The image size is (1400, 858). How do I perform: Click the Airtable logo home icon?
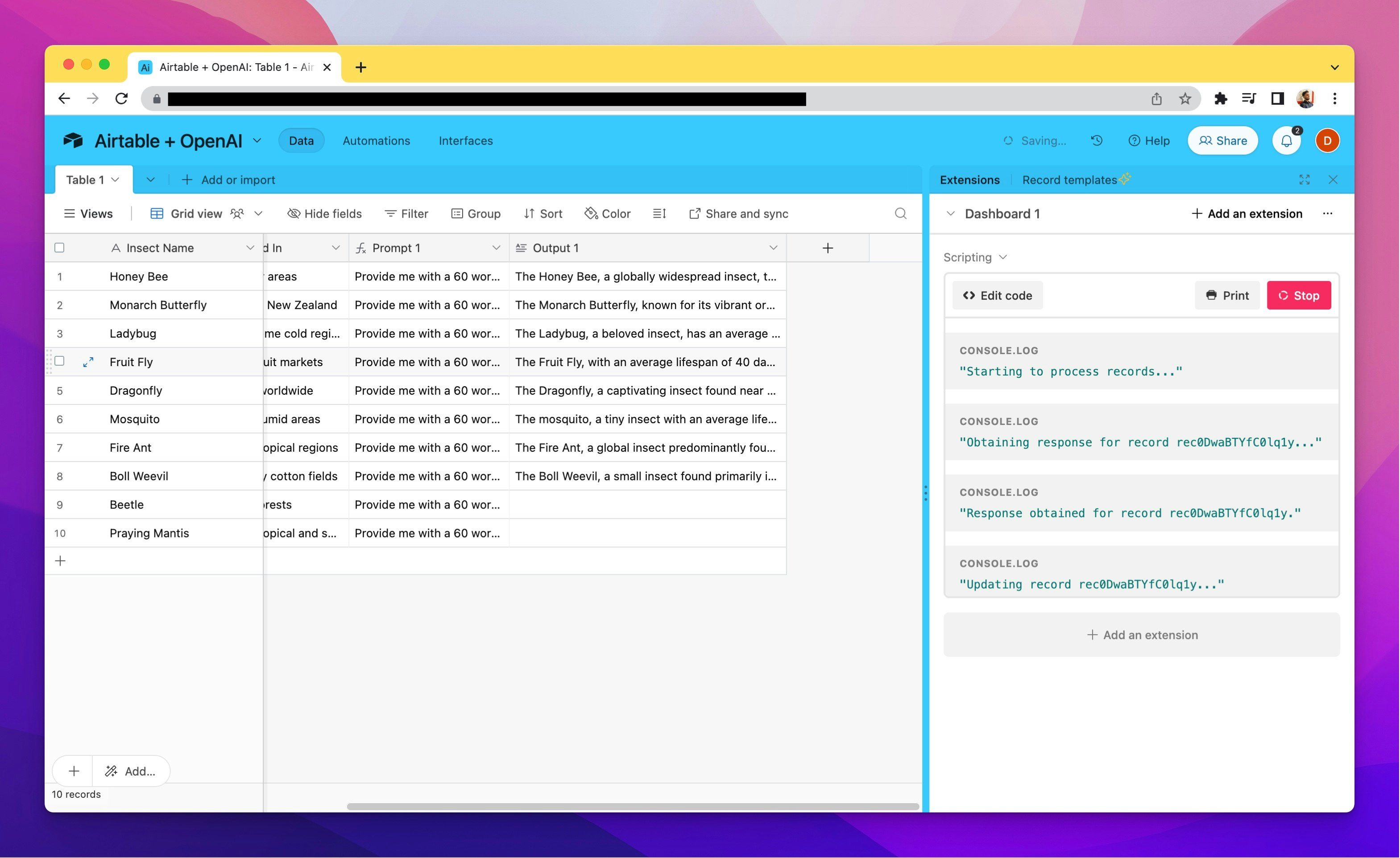[73, 140]
